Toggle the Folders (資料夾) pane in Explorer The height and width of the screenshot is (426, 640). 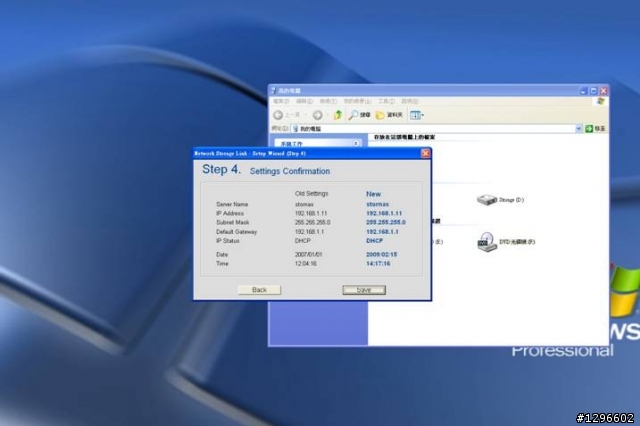click(x=389, y=115)
